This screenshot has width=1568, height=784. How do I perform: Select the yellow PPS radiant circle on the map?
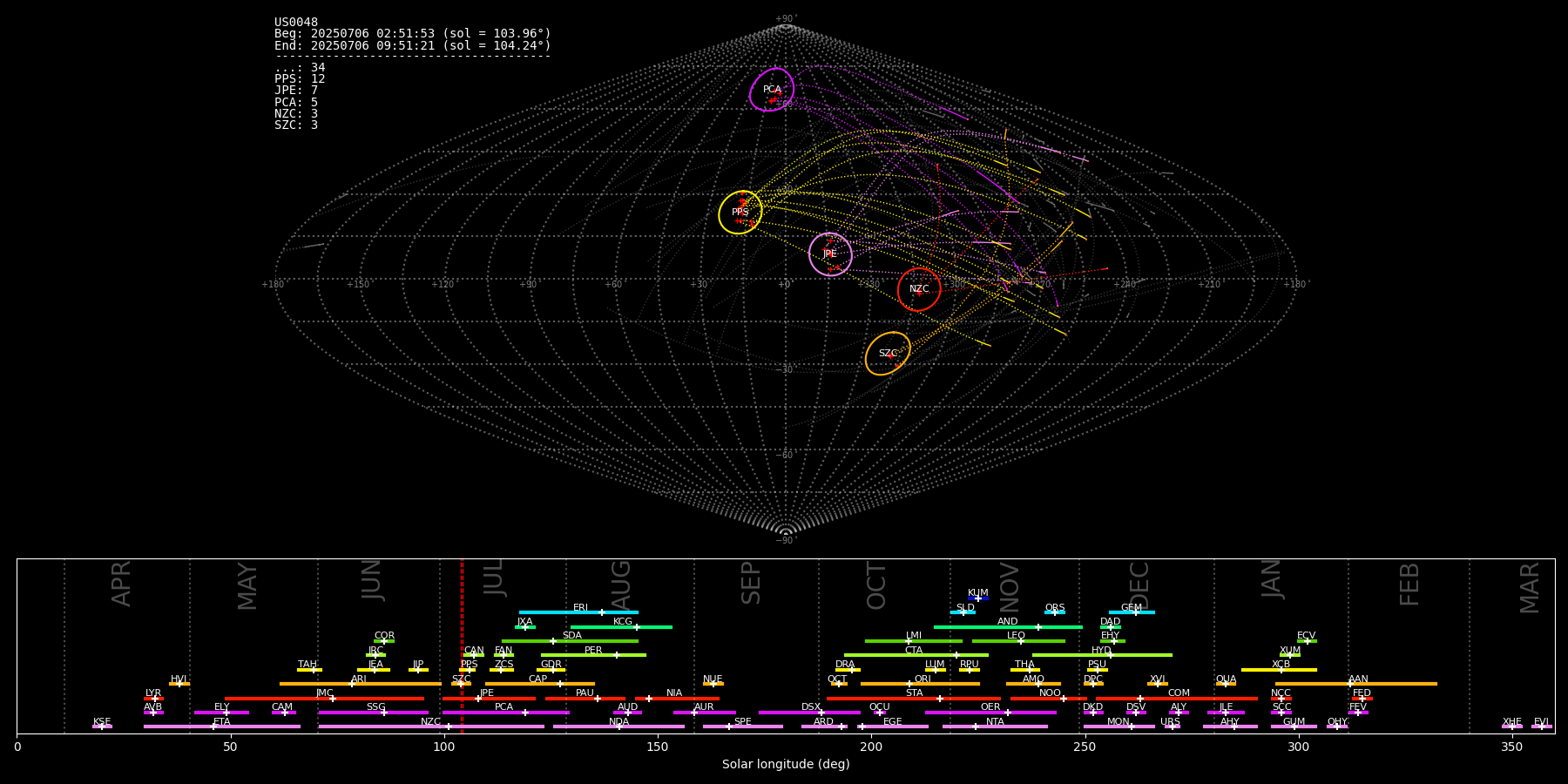(740, 212)
